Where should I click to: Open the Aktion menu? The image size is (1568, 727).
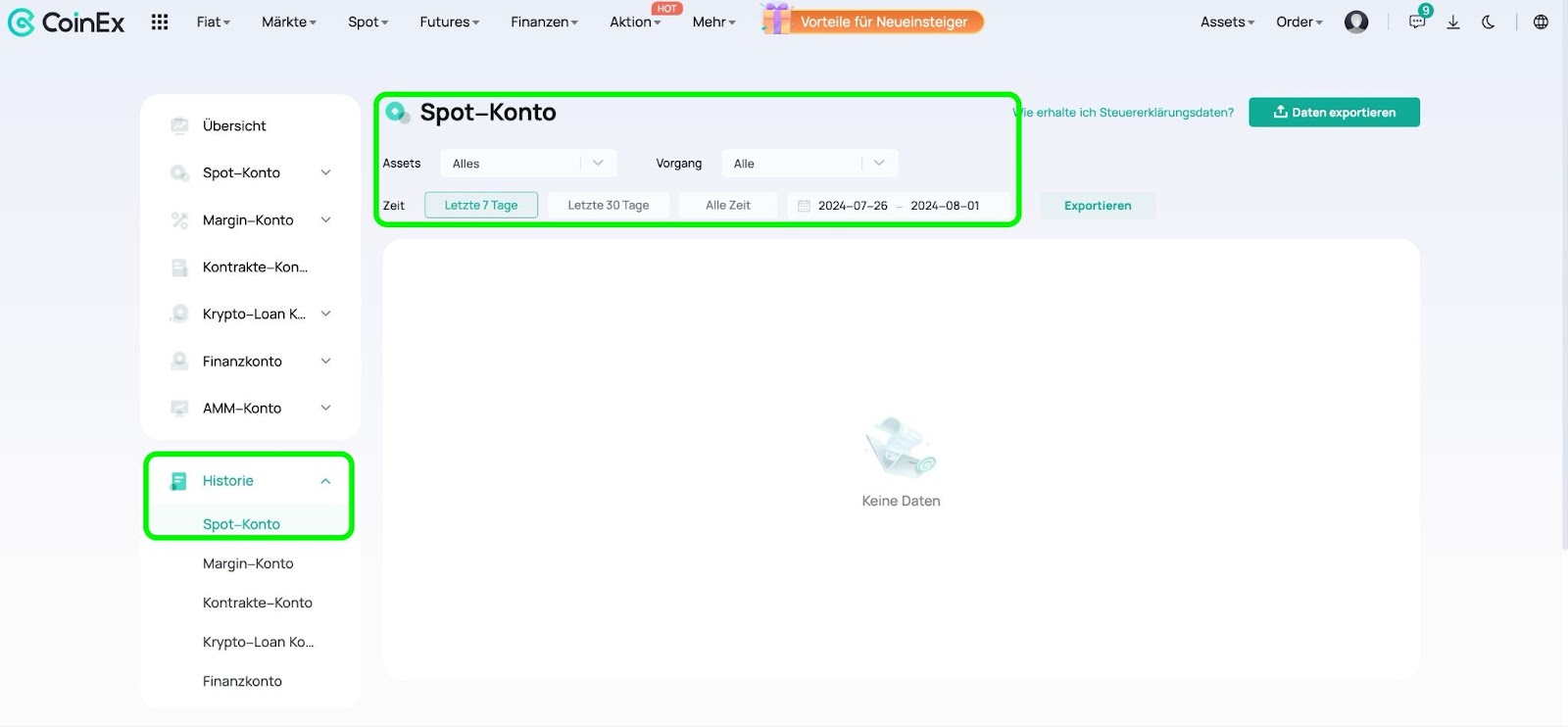[x=635, y=22]
